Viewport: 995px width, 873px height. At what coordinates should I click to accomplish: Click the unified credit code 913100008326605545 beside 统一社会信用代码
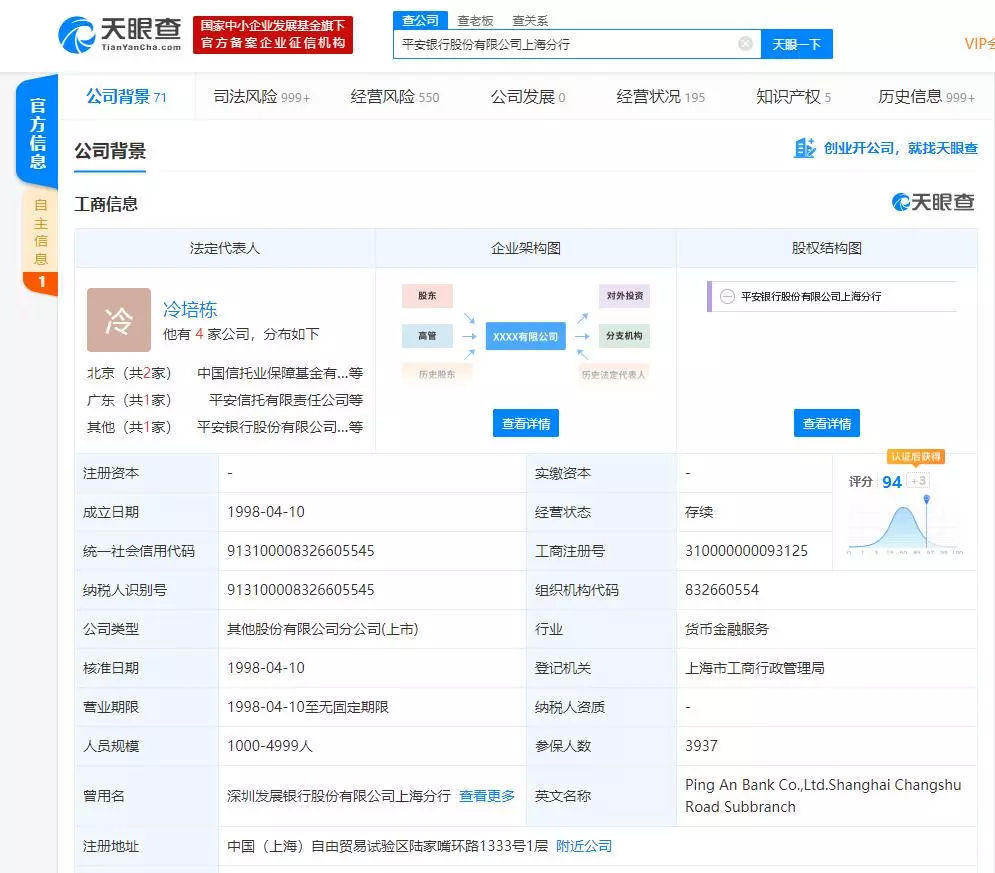coord(301,551)
